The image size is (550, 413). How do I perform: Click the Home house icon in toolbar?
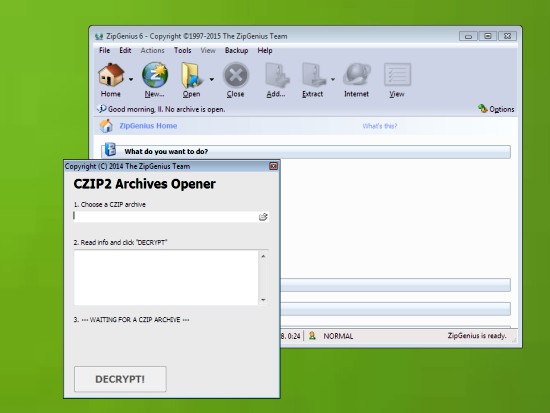coord(111,75)
